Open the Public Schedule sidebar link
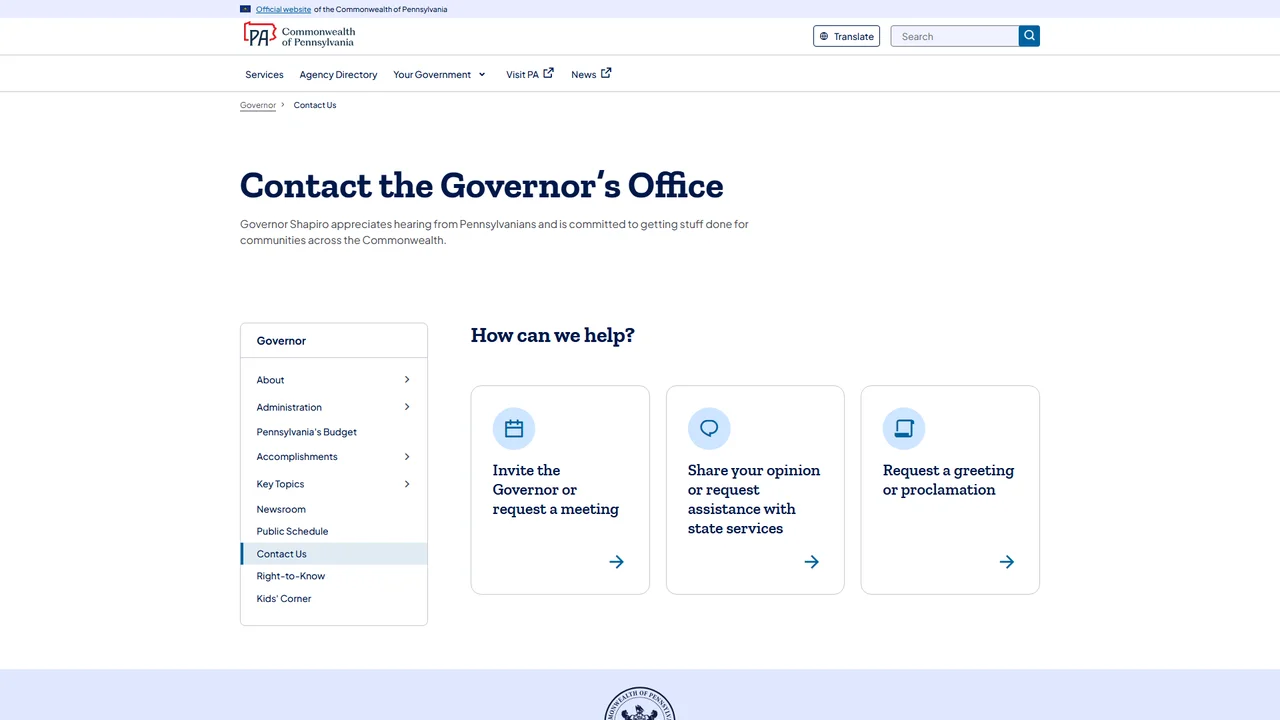This screenshot has width=1280, height=720. [292, 531]
